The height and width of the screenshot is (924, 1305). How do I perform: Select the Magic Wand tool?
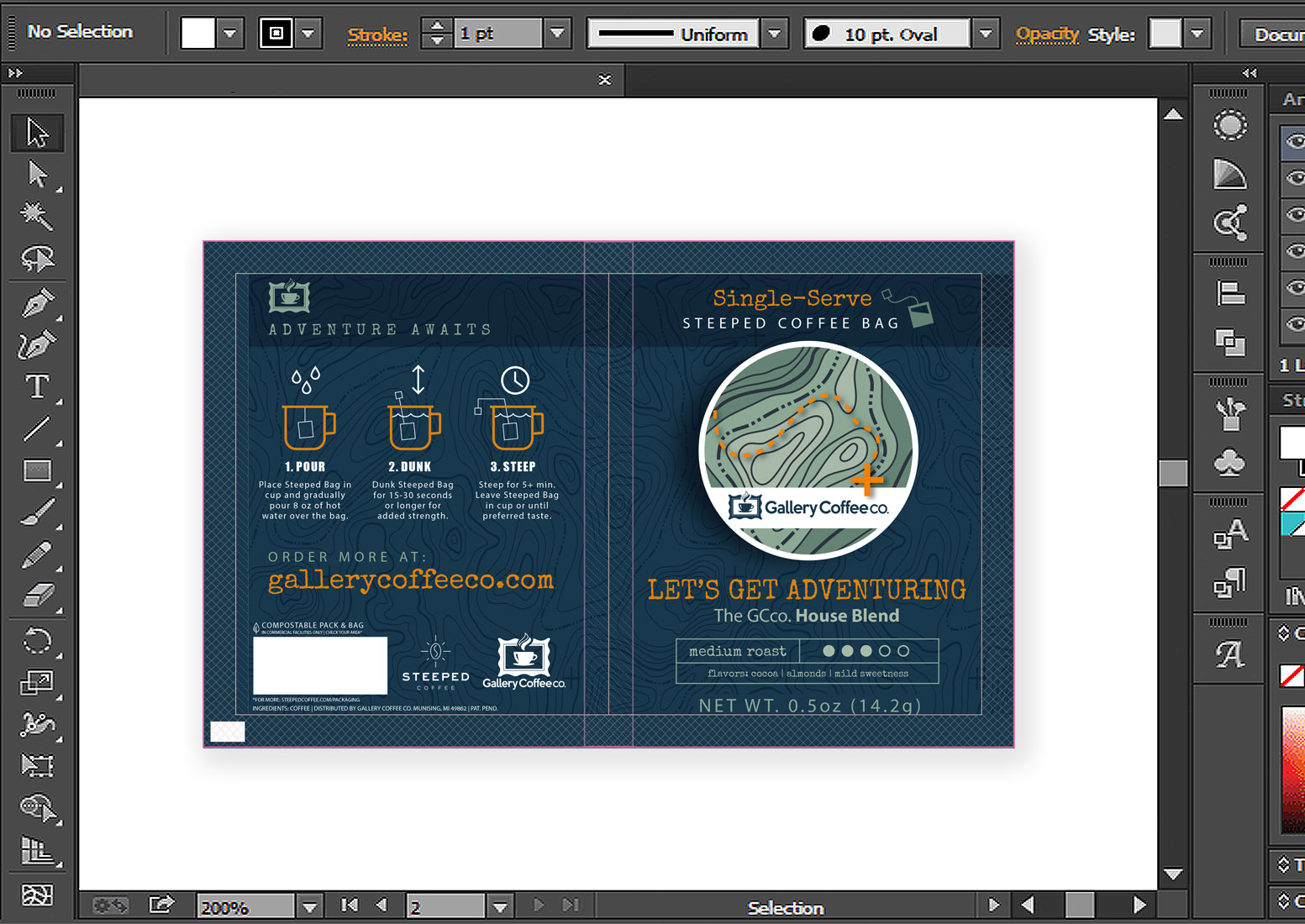click(37, 216)
